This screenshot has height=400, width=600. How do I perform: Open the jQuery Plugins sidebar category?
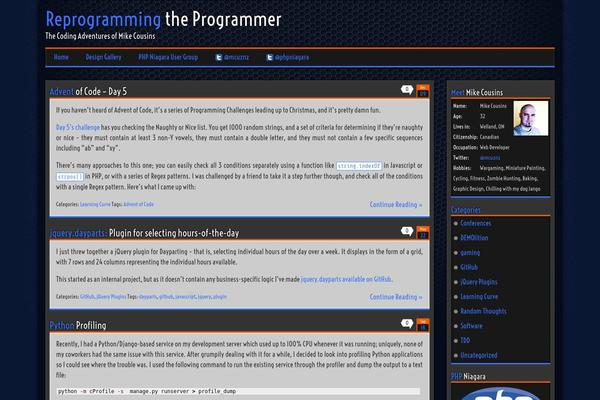479,282
